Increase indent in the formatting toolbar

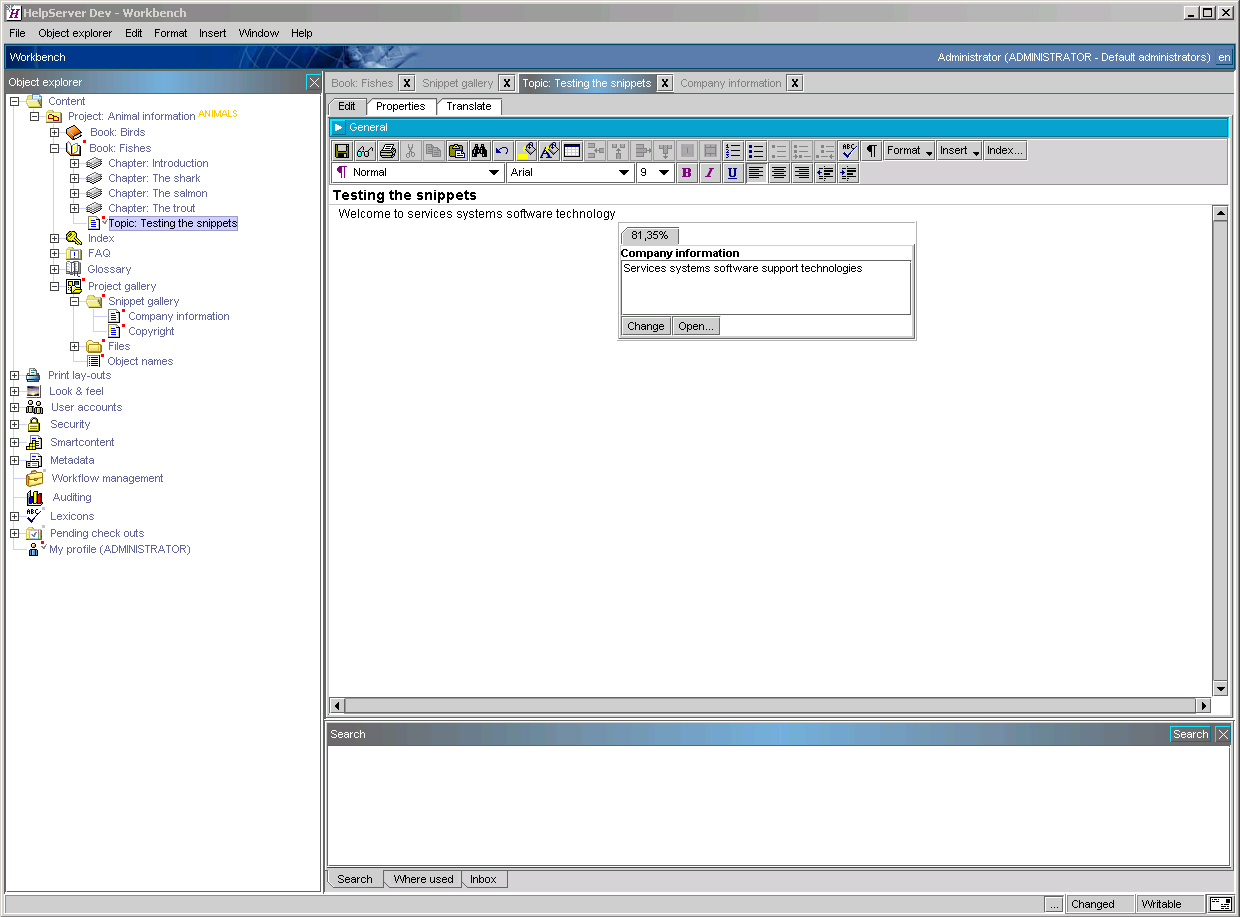pyautogui.click(x=848, y=173)
